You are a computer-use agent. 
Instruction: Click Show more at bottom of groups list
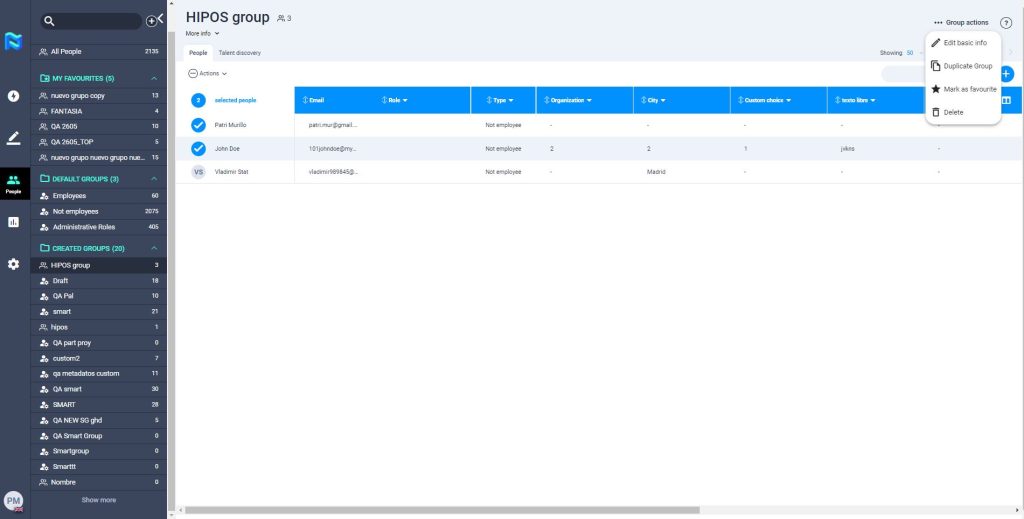98,500
